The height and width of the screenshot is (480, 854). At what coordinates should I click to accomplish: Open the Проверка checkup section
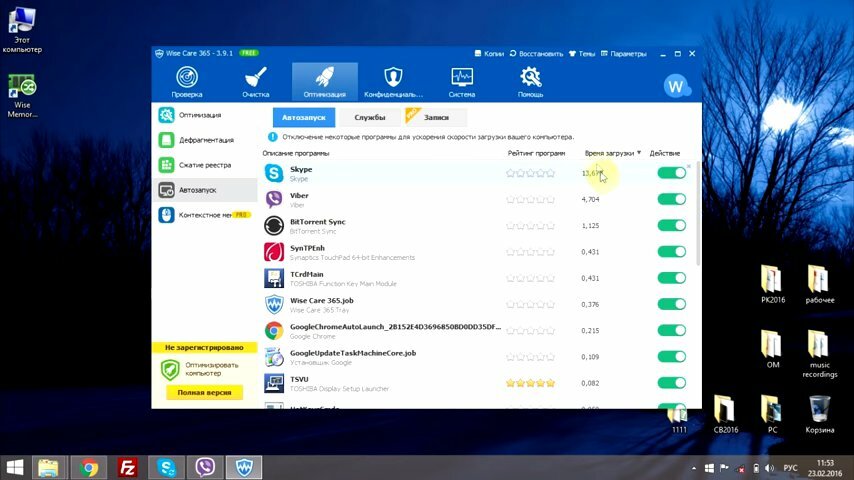pyautogui.click(x=187, y=82)
